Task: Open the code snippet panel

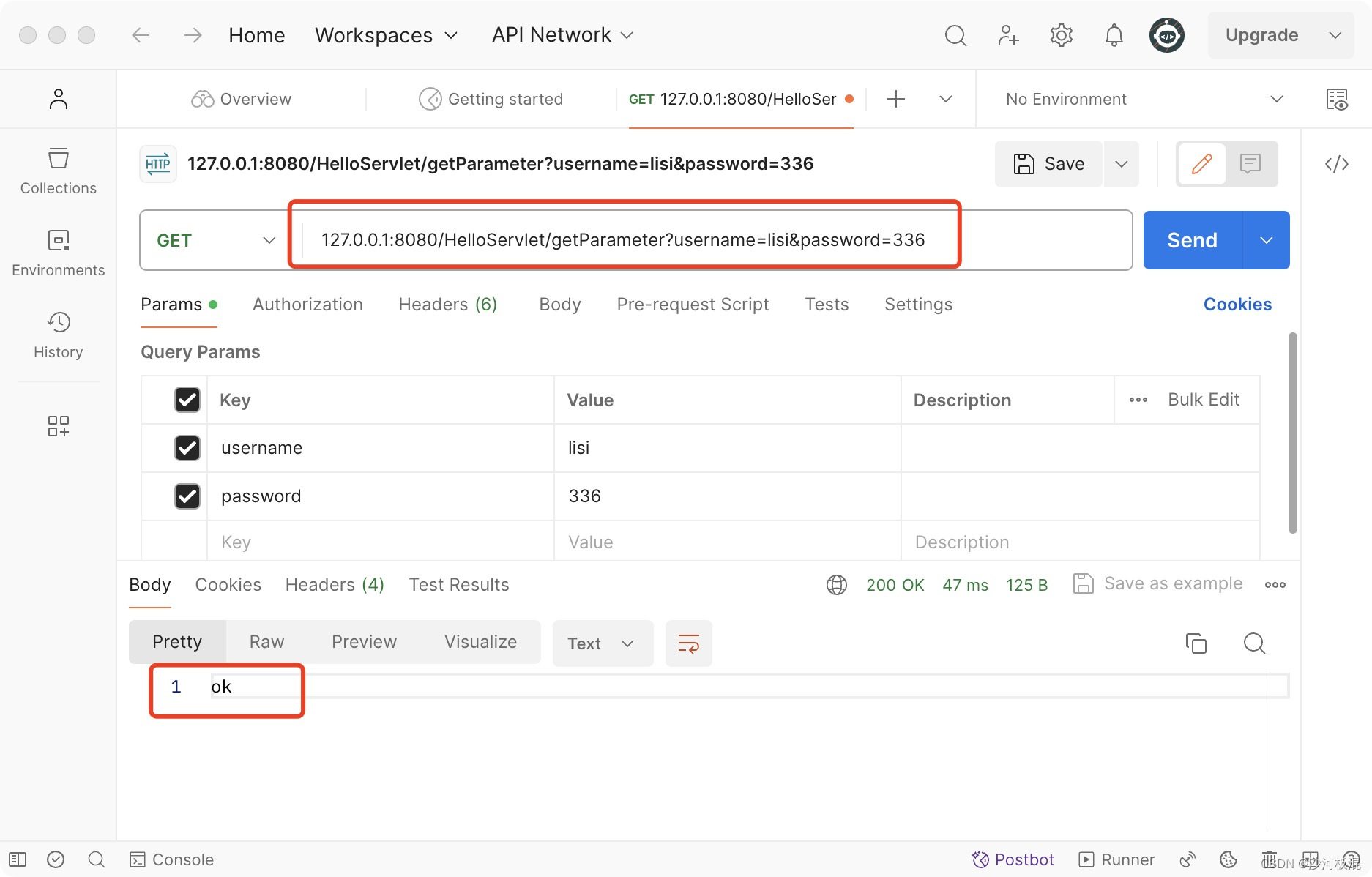Action: 1336,164
